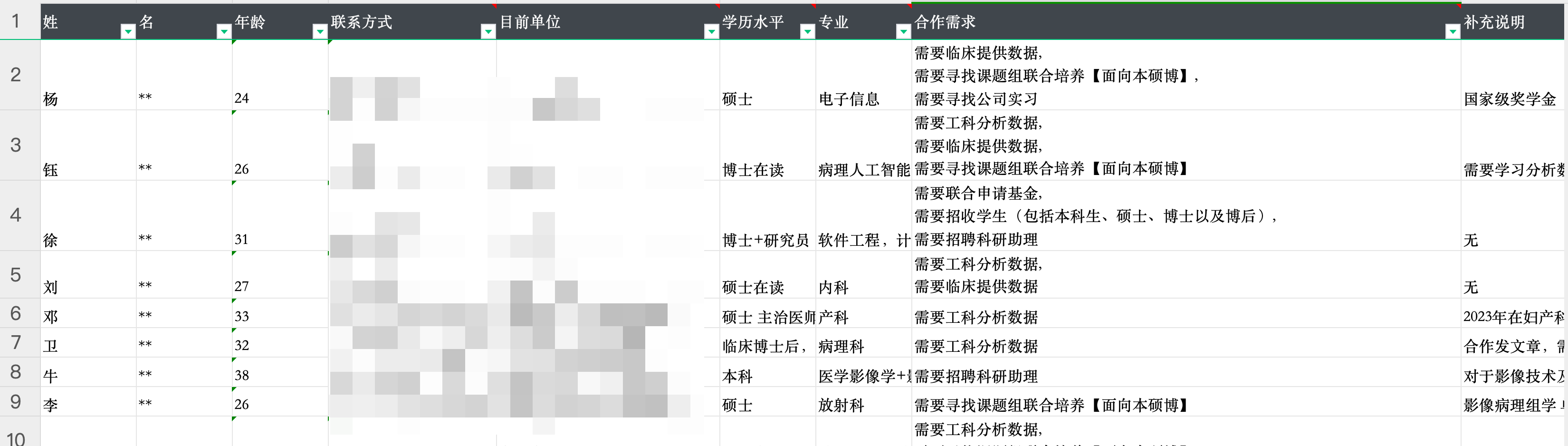Viewport: 1568px width, 446px height.
Task: Select the cell containing surname 牛
Action: point(88,372)
